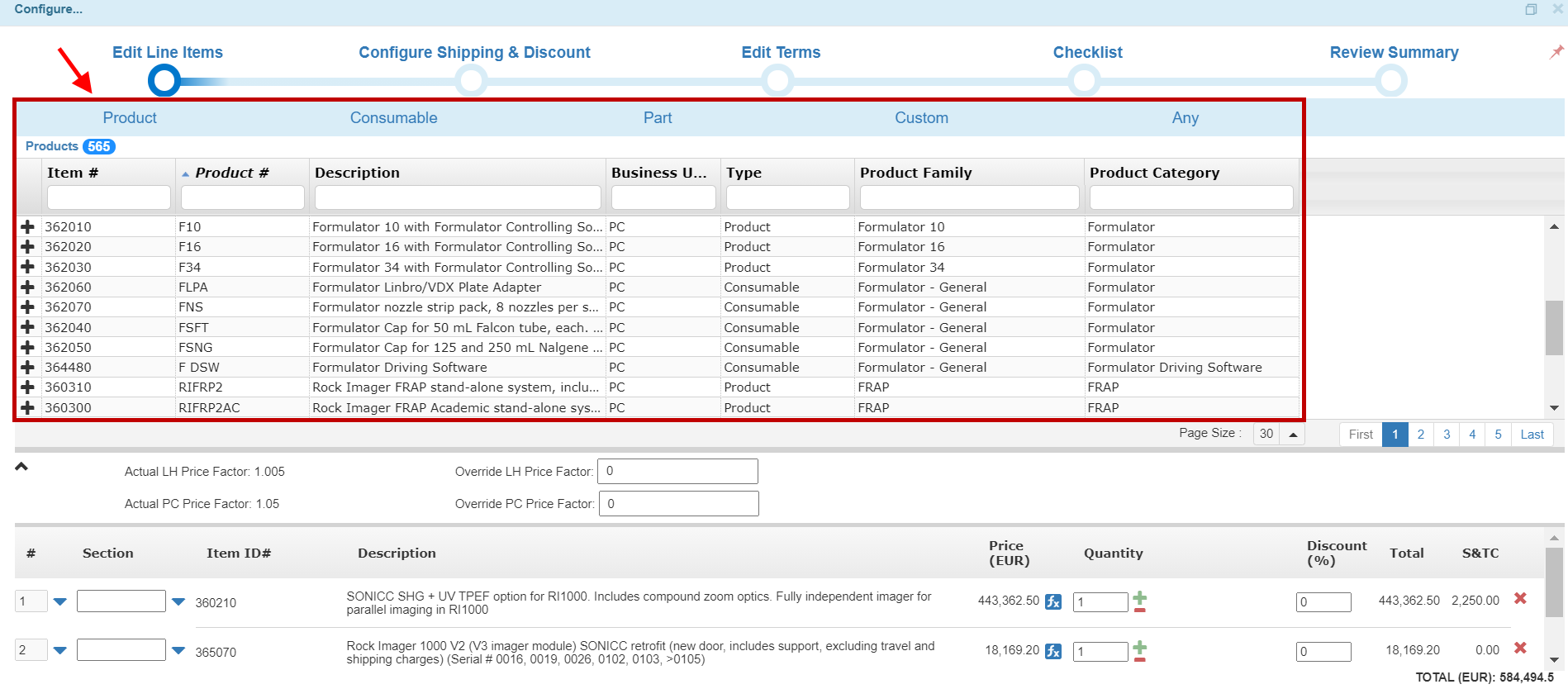Add item 362010 using its plus icon
Viewport: 1568px width, 689px height.
(x=27, y=226)
